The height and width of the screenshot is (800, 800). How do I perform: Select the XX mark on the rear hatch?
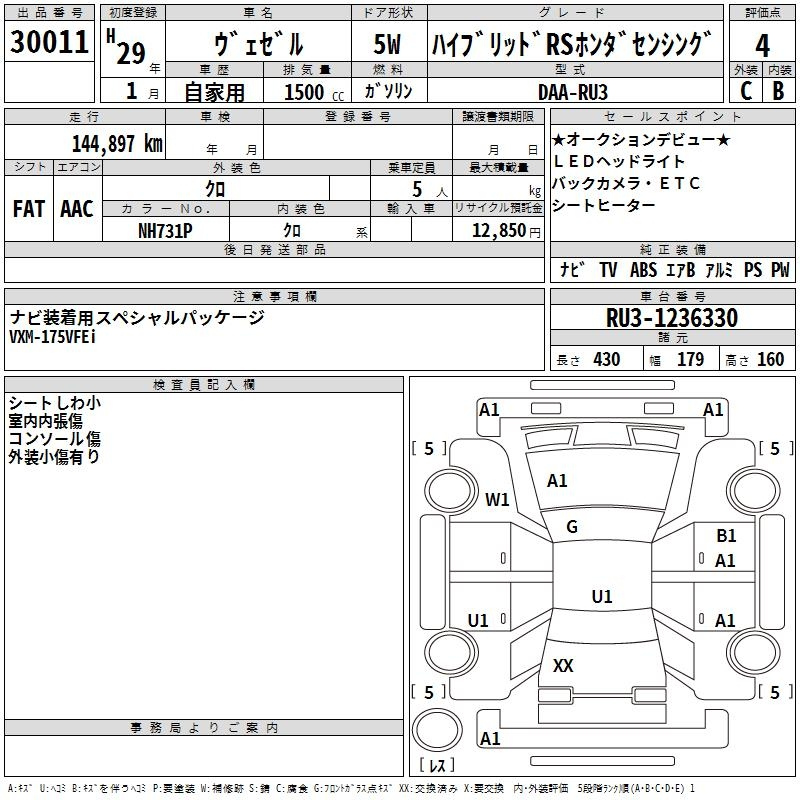pyautogui.click(x=563, y=665)
